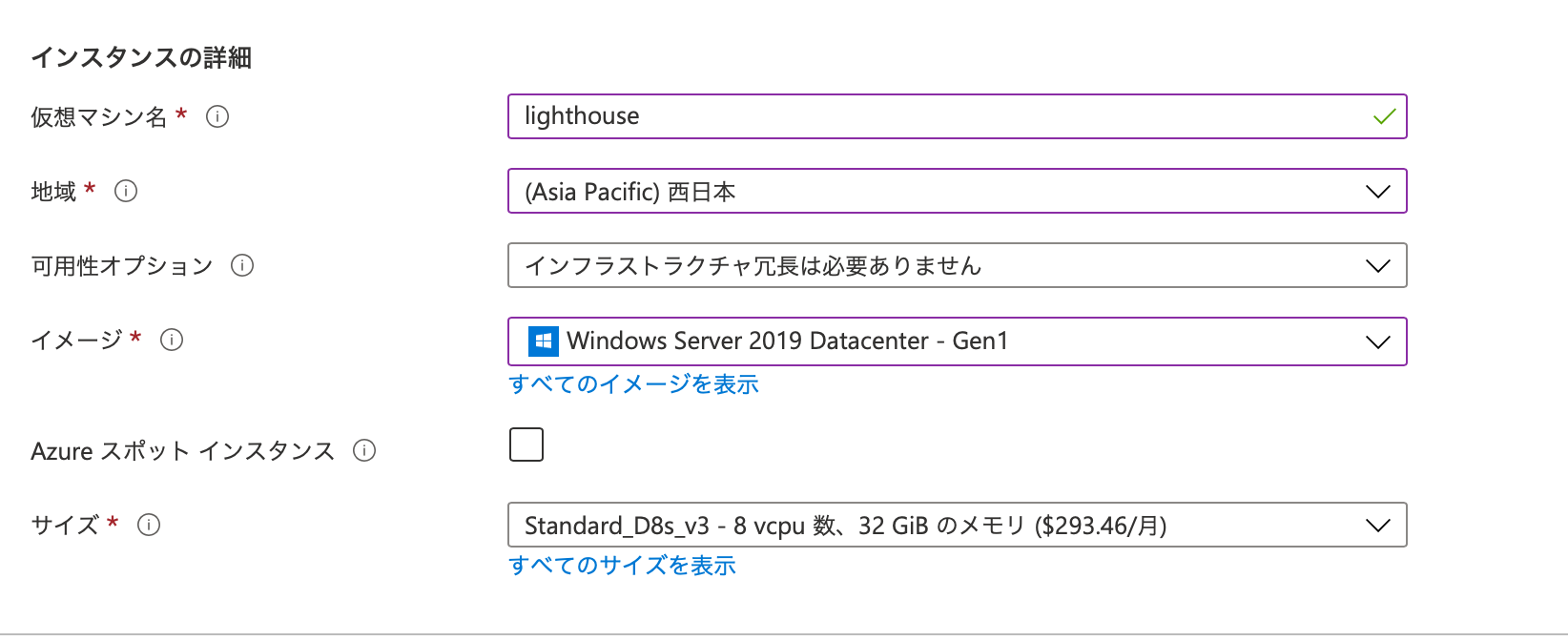The height and width of the screenshot is (641, 1568).
Task: Expand the サイズ Standard_D8s_v3 dropdown
Action: tap(958, 525)
